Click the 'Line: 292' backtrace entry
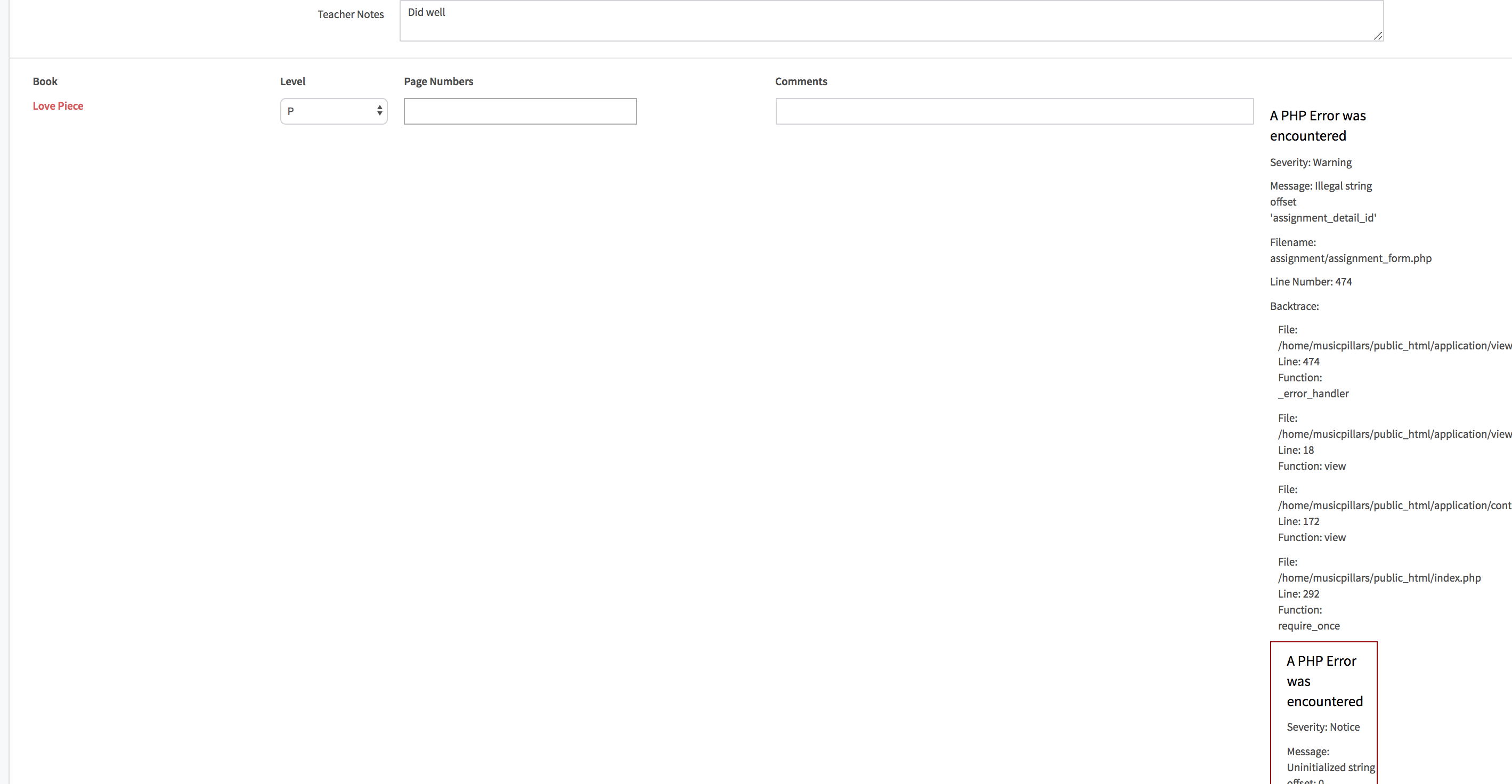Viewport: 1512px width, 784px height. click(1298, 593)
